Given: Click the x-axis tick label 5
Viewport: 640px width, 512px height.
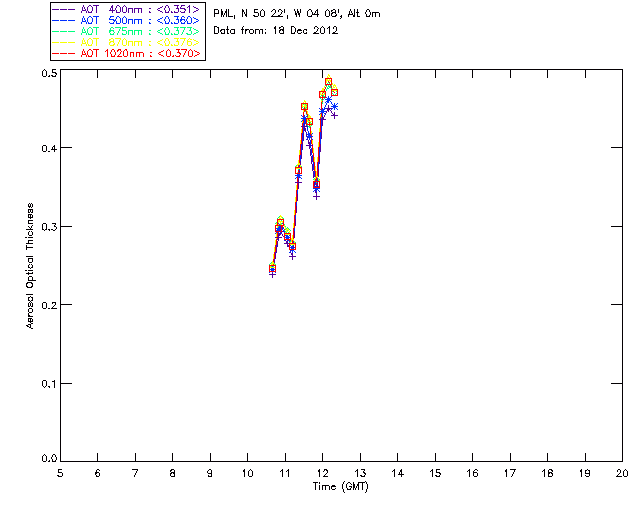Looking at the screenshot, I should [60, 472].
